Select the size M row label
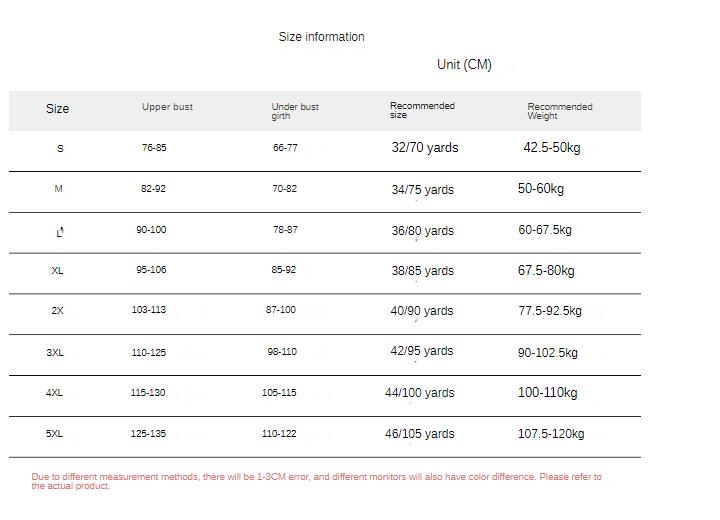 pyautogui.click(x=59, y=189)
